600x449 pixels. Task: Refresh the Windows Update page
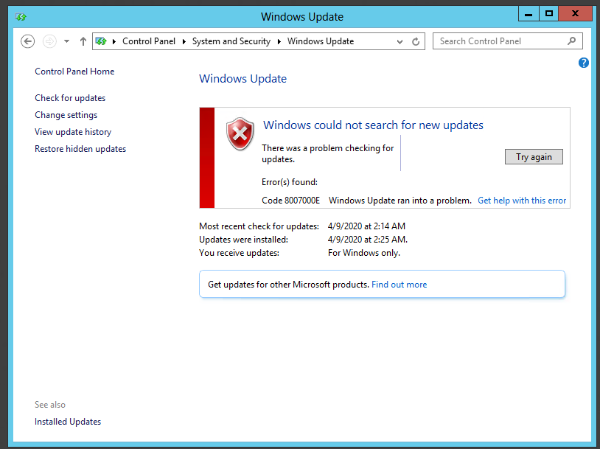click(x=415, y=42)
